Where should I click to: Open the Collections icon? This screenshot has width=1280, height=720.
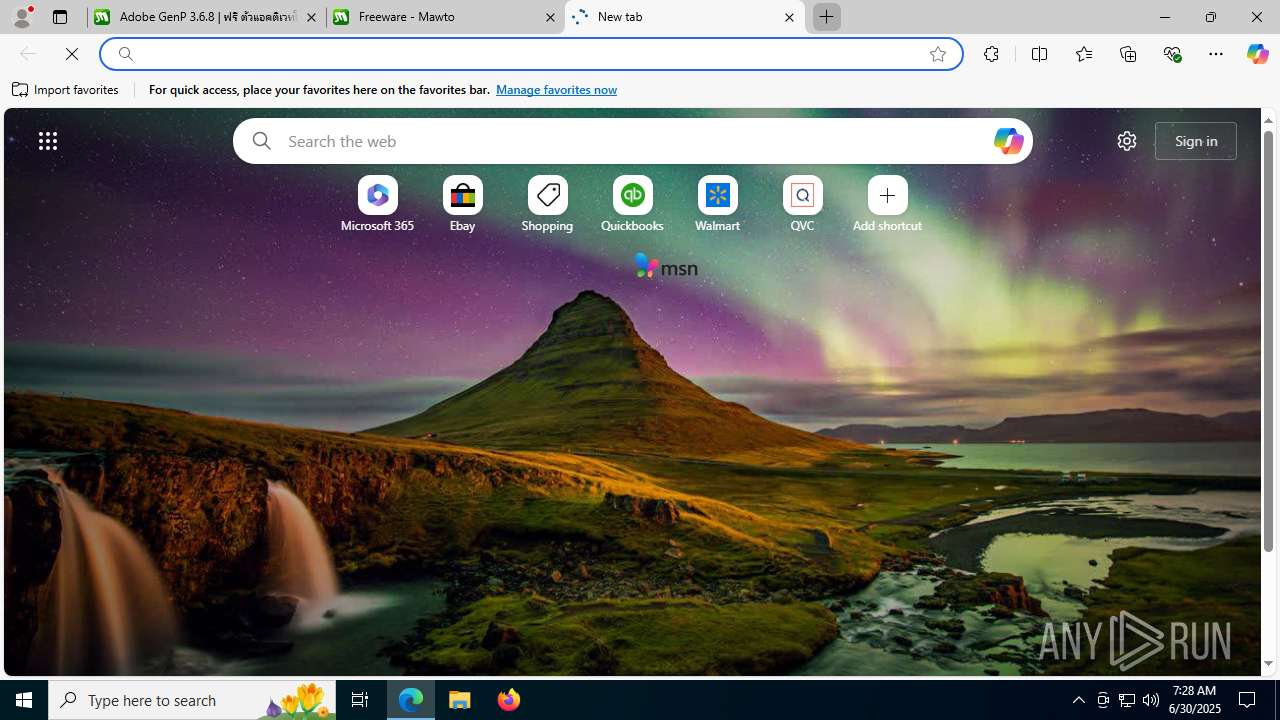tap(1128, 54)
